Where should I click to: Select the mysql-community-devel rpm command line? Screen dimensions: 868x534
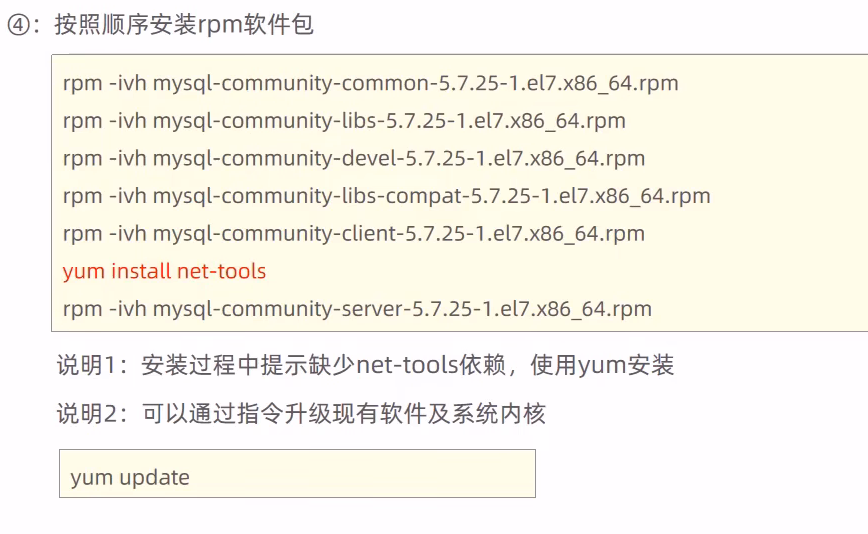pos(353,158)
